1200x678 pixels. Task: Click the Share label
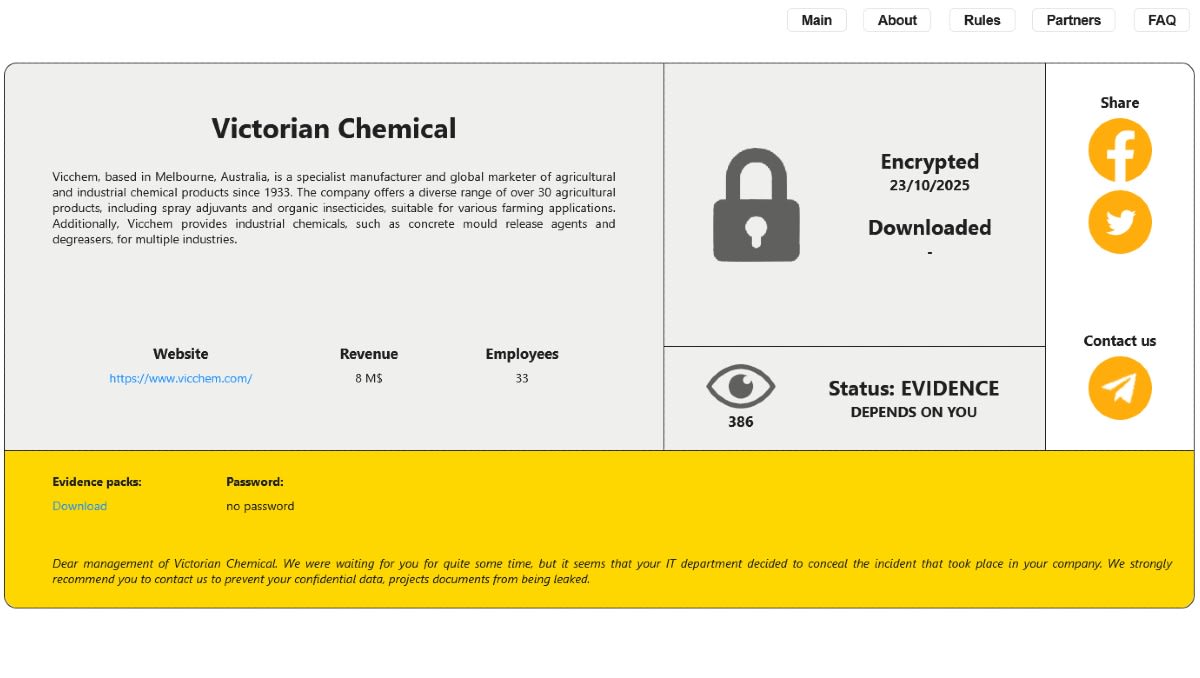click(1120, 103)
